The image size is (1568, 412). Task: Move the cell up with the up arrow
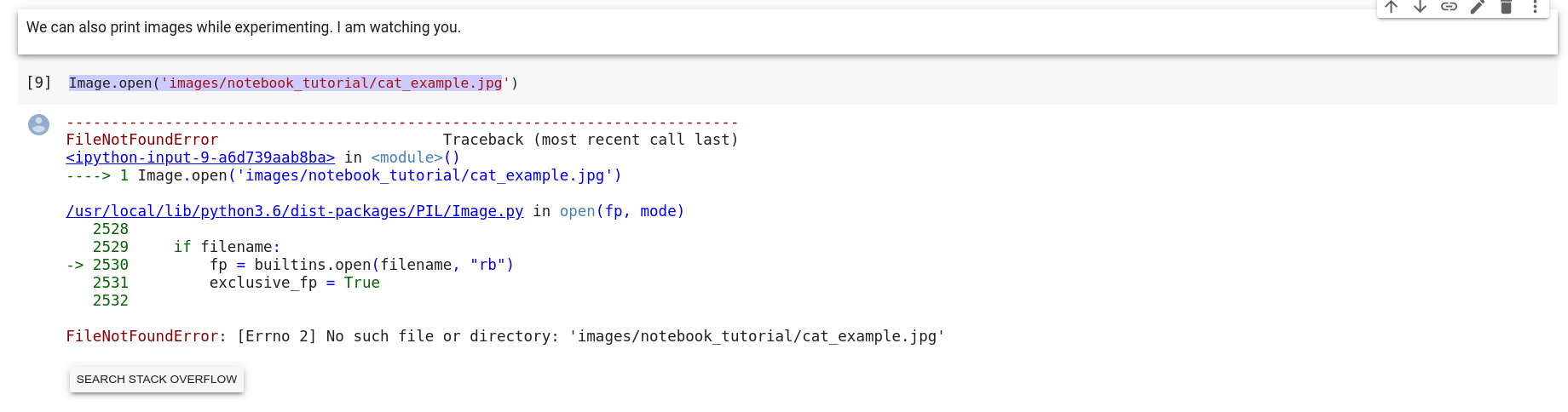click(1392, 7)
